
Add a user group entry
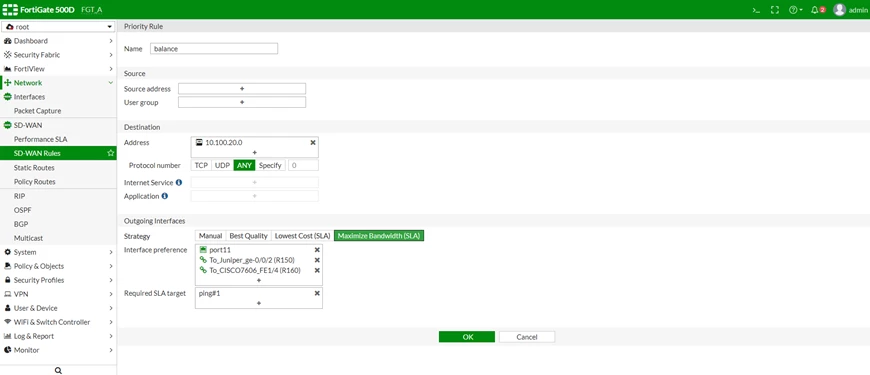tap(242, 102)
